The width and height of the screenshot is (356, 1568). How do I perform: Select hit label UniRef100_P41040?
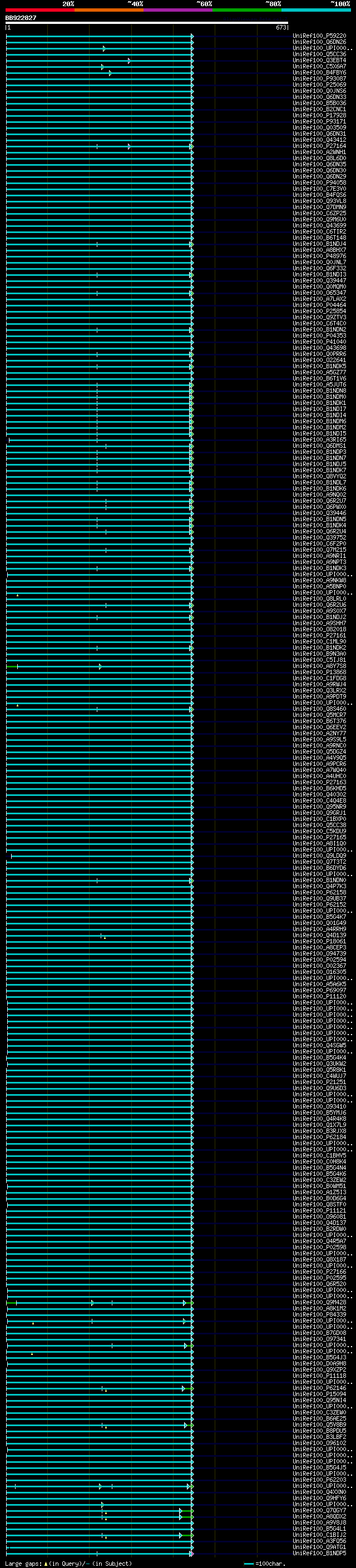point(319,342)
